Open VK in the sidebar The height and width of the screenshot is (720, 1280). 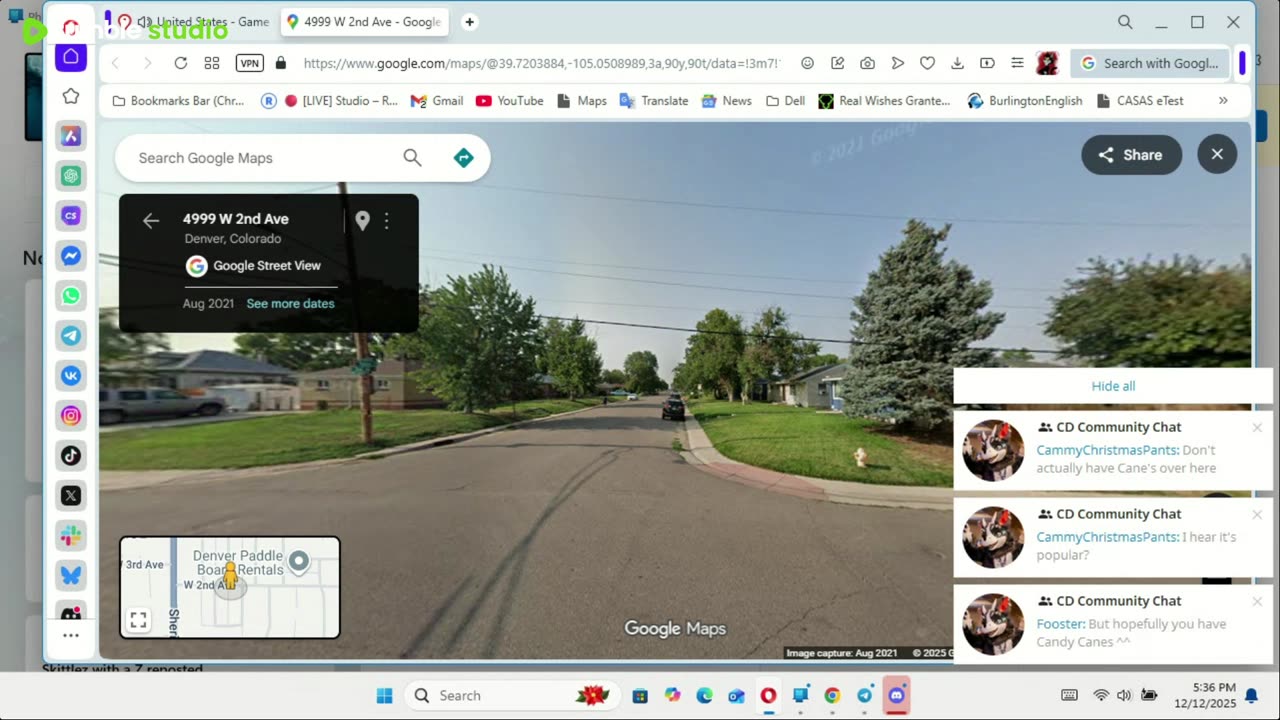(x=71, y=376)
